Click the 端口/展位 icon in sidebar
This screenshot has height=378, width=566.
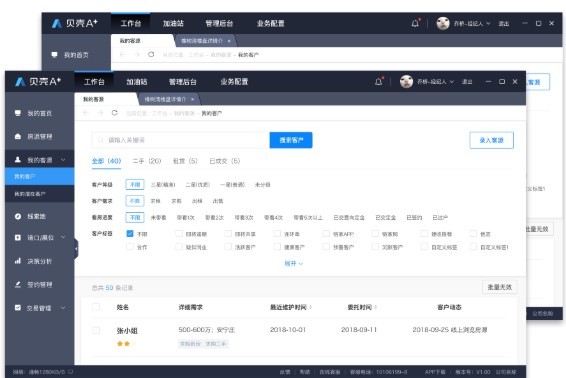[18, 237]
